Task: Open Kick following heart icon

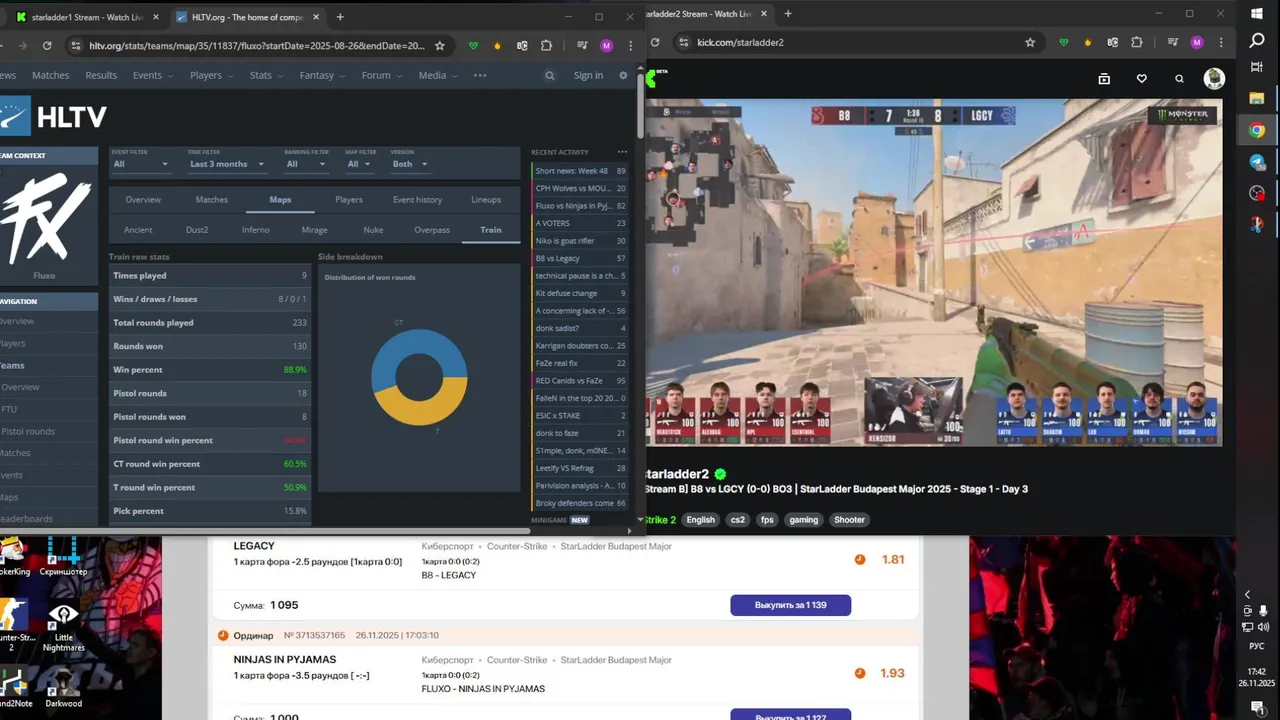Action: [1141, 78]
